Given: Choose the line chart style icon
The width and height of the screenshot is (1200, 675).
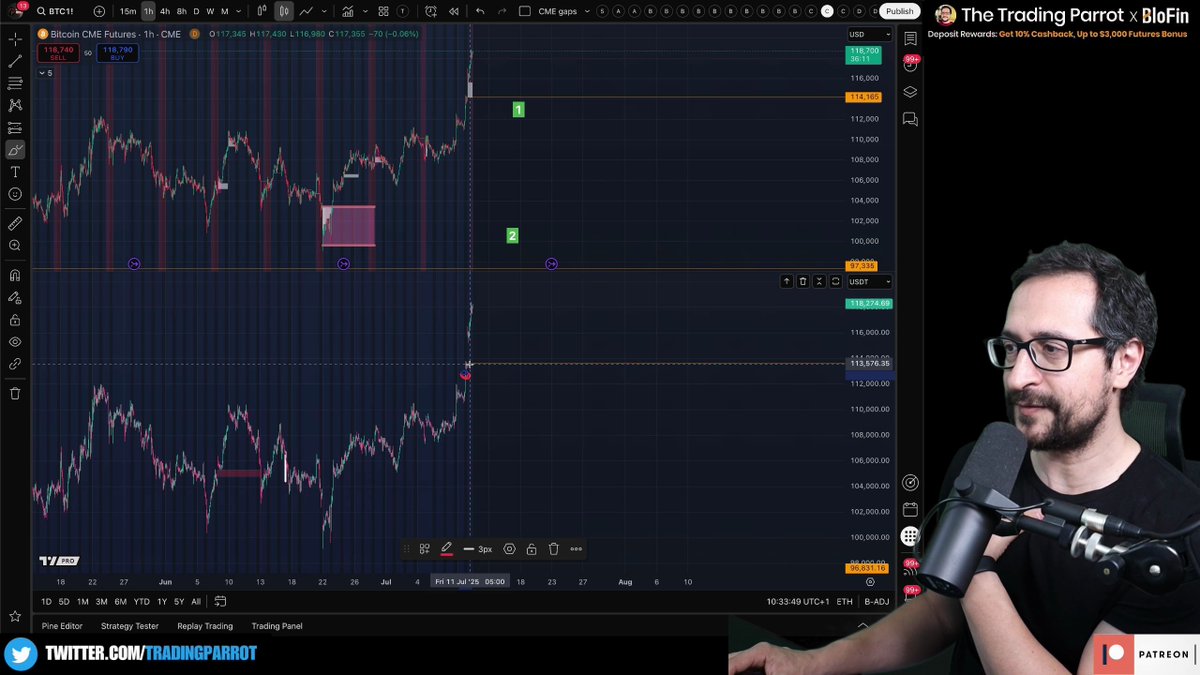Looking at the screenshot, I should pos(305,11).
